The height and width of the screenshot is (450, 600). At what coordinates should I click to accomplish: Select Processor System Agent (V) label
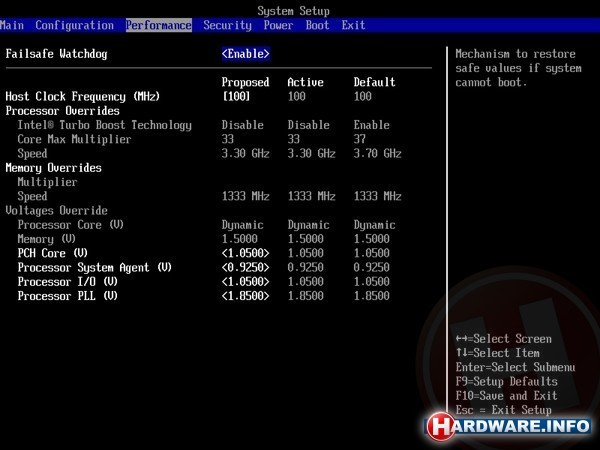pyautogui.click(x=95, y=267)
